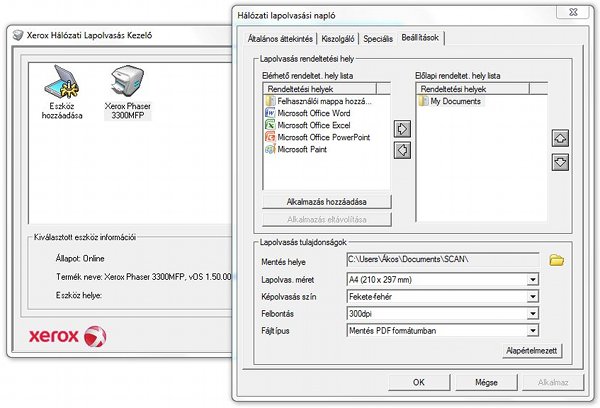Click the Mentés helye path field
The image size is (600, 408).
click(x=442, y=259)
